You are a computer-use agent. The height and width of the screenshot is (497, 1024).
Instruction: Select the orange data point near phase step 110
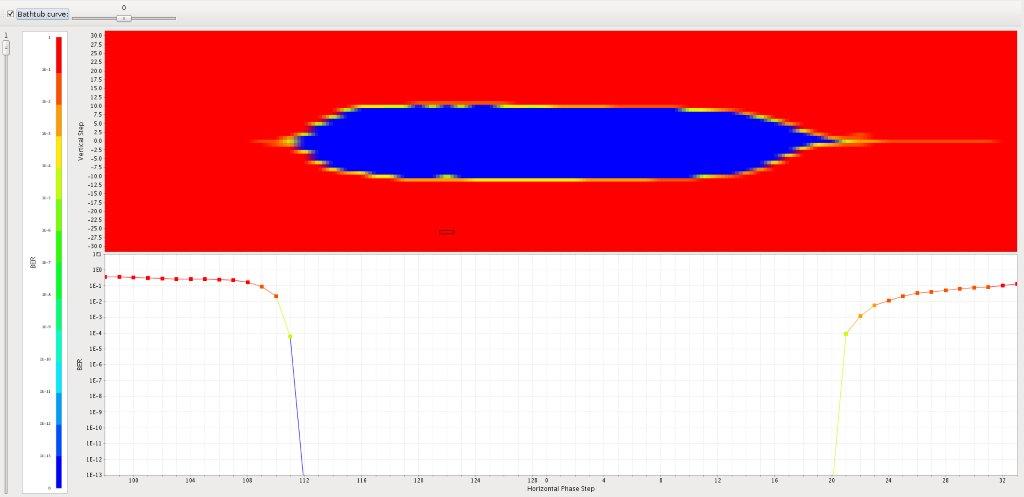[276, 296]
